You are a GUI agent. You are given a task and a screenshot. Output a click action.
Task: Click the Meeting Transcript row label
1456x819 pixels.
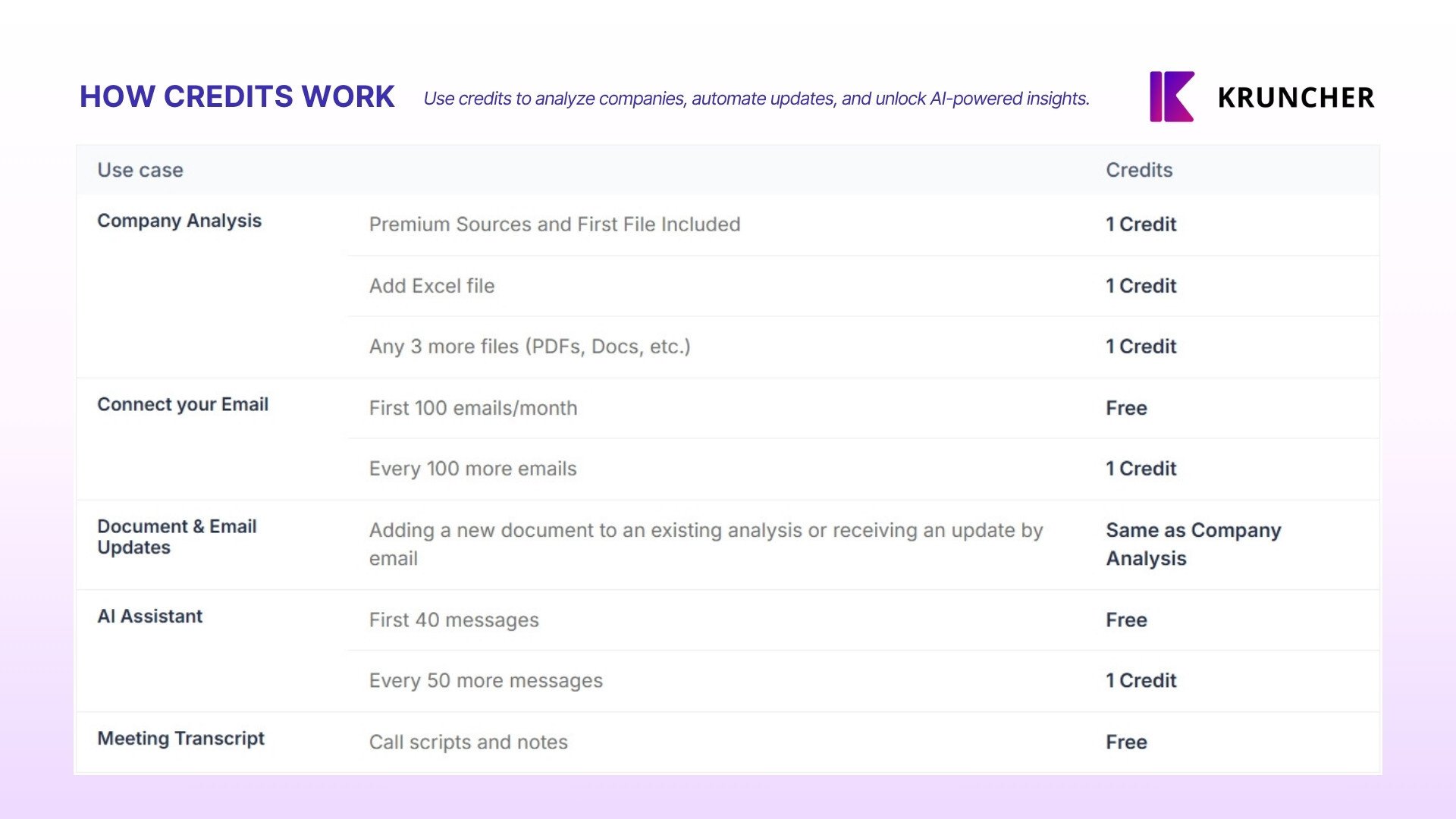tap(180, 738)
